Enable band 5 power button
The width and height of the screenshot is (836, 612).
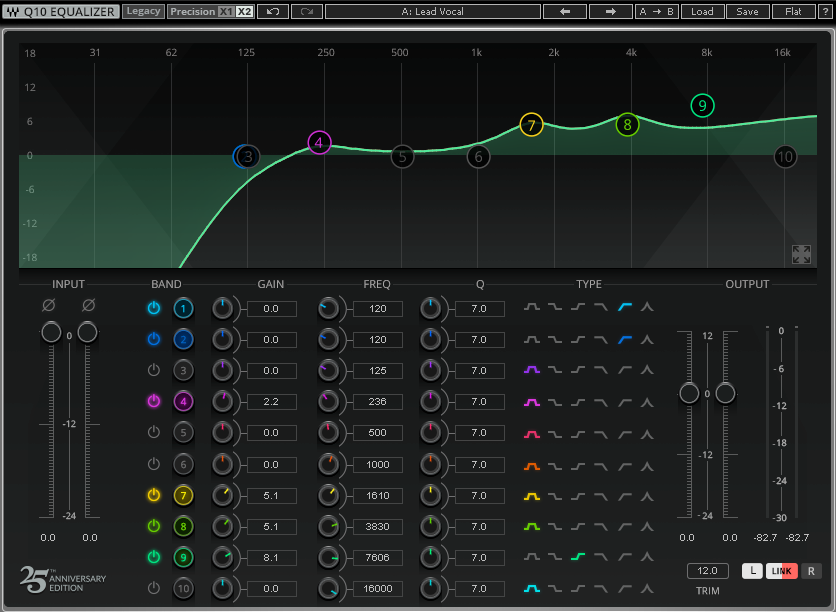(154, 432)
